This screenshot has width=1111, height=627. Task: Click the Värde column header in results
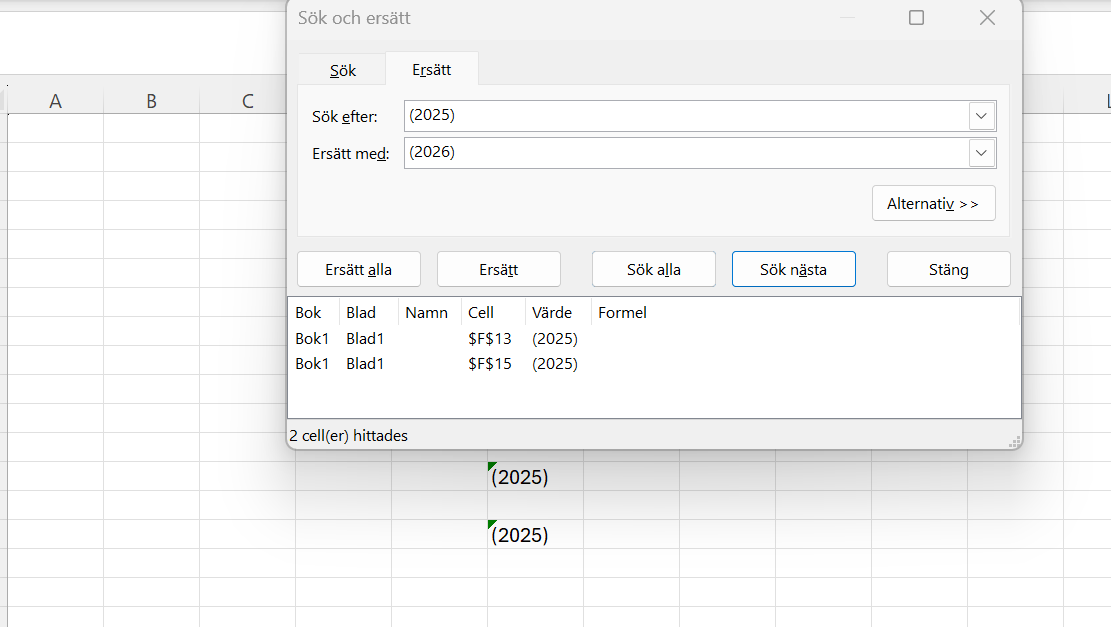point(552,313)
